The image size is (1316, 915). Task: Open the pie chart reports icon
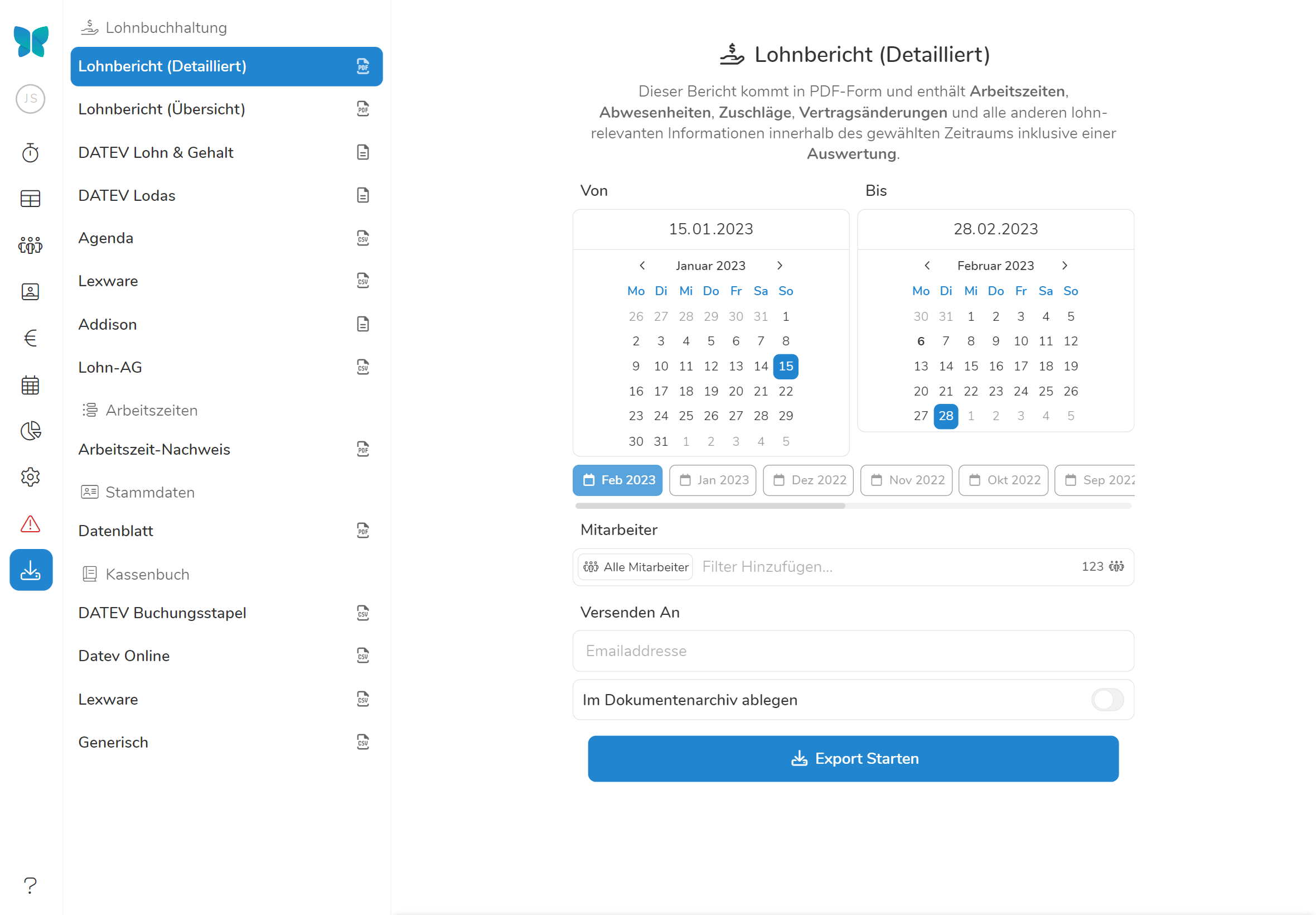click(x=30, y=431)
